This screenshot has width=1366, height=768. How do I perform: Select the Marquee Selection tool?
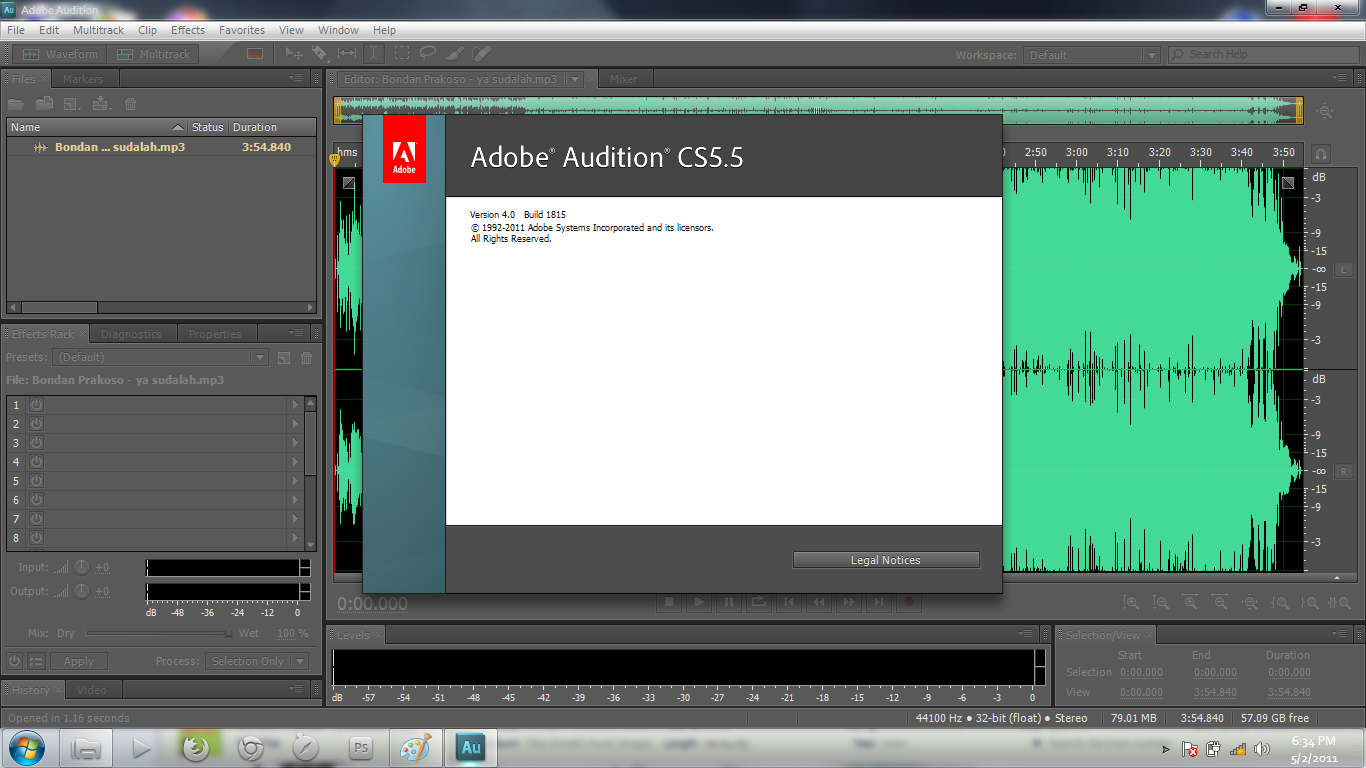[x=401, y=54]
